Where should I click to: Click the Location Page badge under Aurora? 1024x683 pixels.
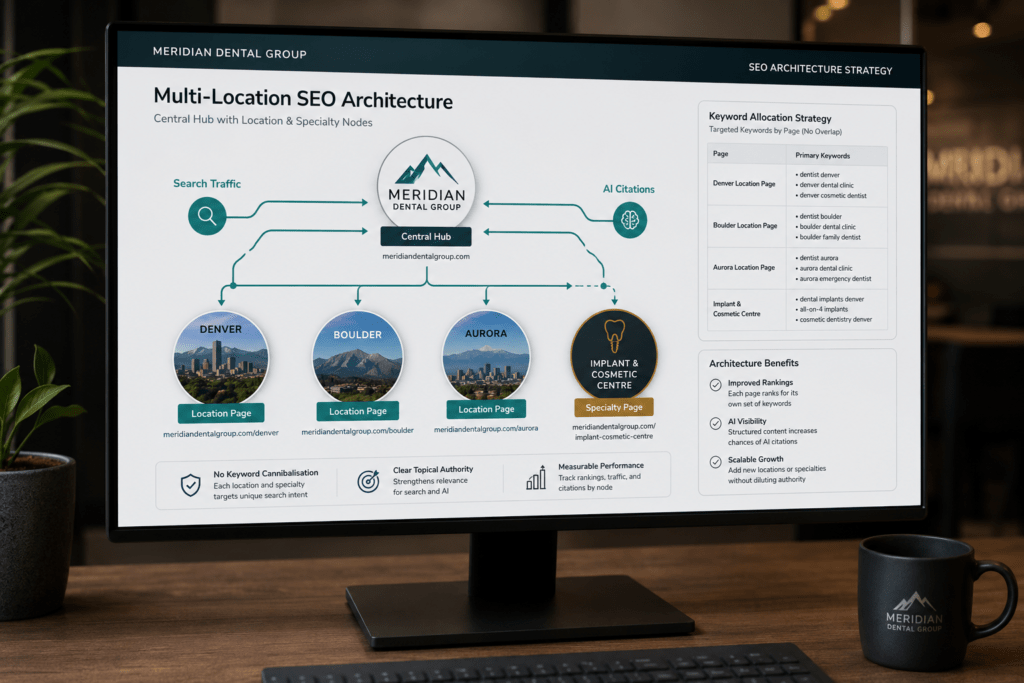pyautogui.click(x=486, y=409)
